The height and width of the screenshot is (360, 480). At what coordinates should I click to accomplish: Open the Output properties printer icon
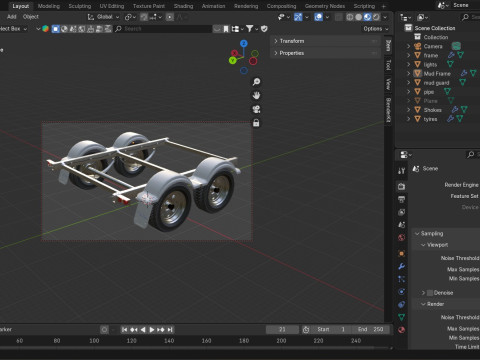401,199
